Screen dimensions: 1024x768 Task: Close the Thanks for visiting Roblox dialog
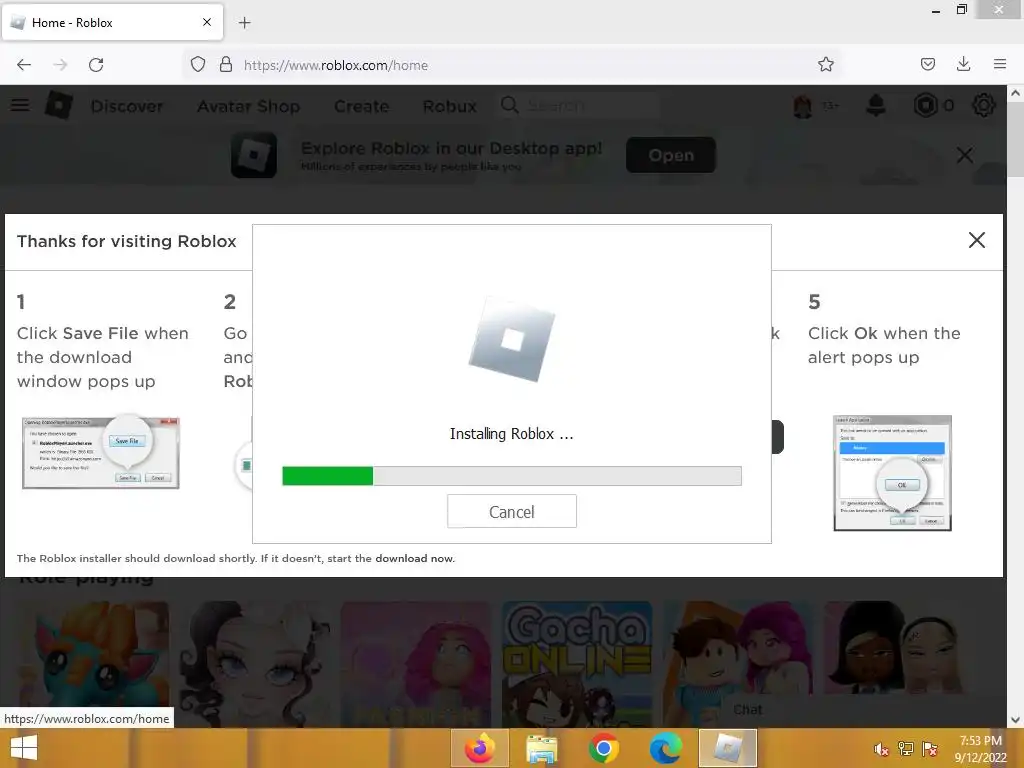[976, 240]
